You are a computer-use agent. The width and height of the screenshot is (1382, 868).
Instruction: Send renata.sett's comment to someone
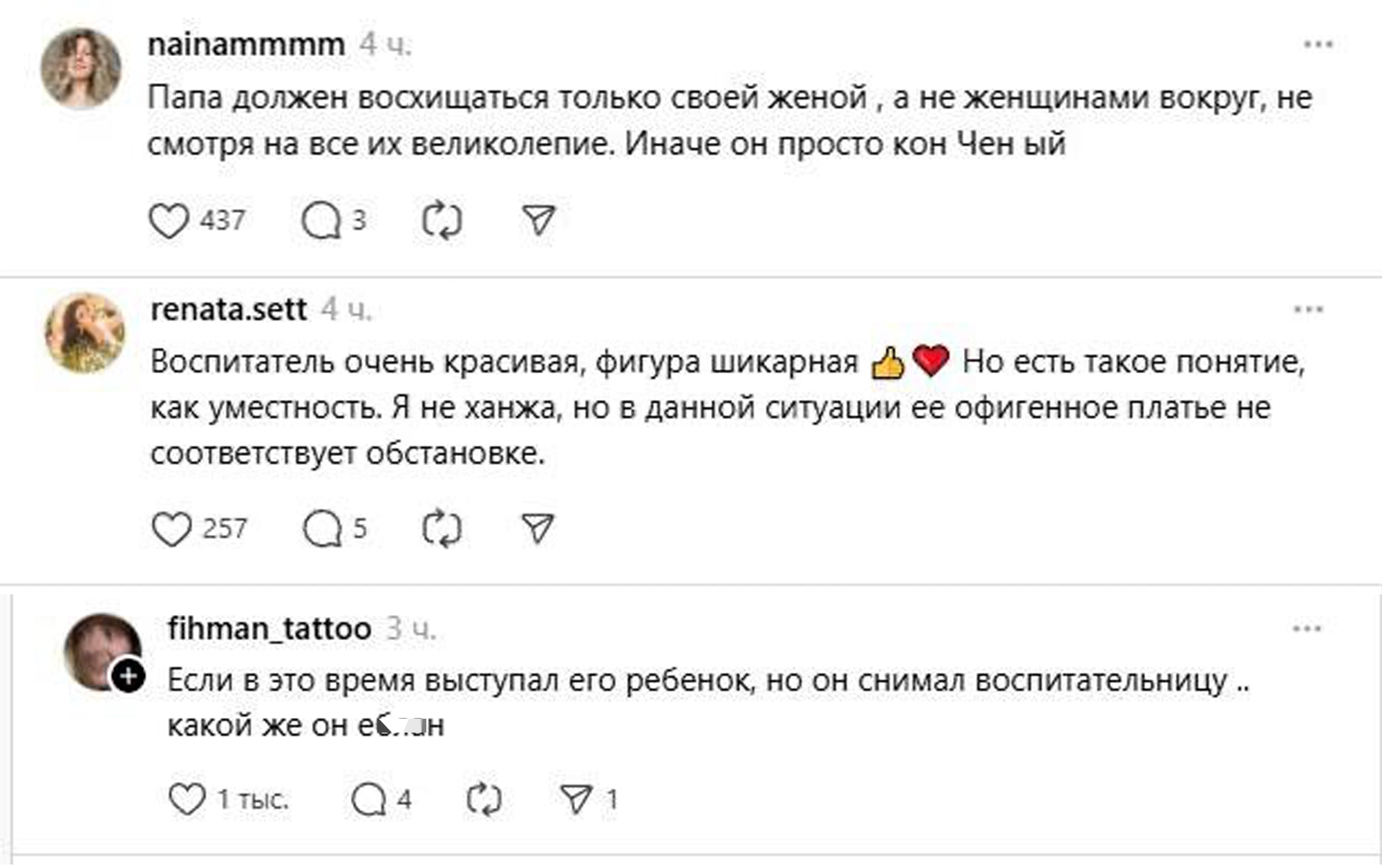click(538, 529)
